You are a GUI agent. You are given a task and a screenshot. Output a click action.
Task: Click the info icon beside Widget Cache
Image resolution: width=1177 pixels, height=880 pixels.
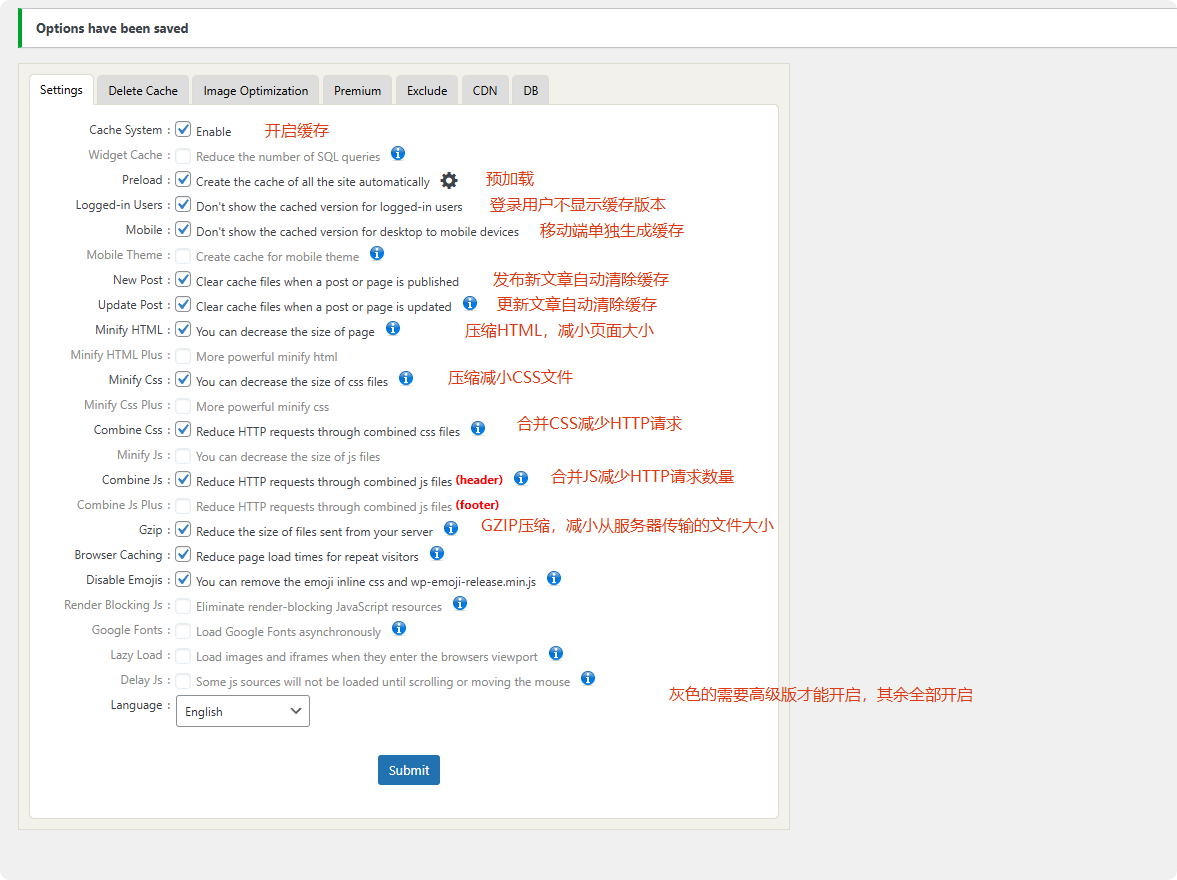click(398, 153)
